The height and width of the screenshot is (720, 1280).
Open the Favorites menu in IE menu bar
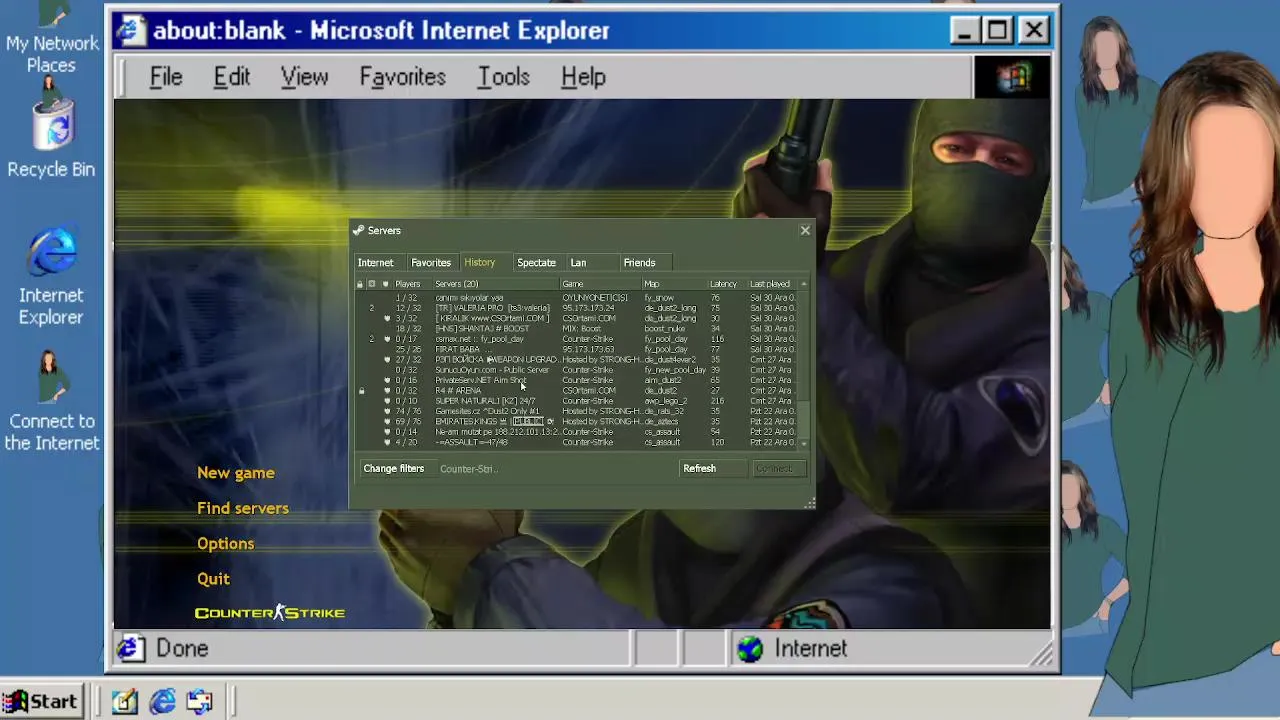click(x=403, y=77)
